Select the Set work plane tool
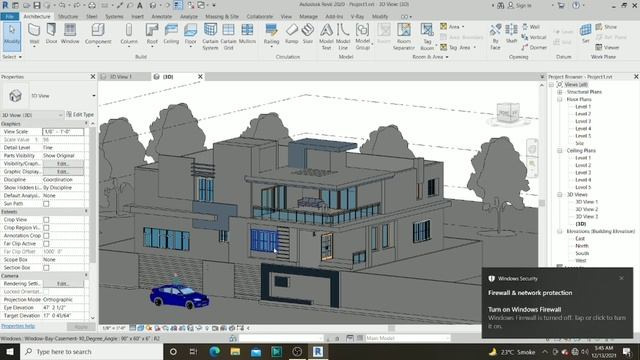Screen dimensions: 640x360 click(x=585, y=33)
